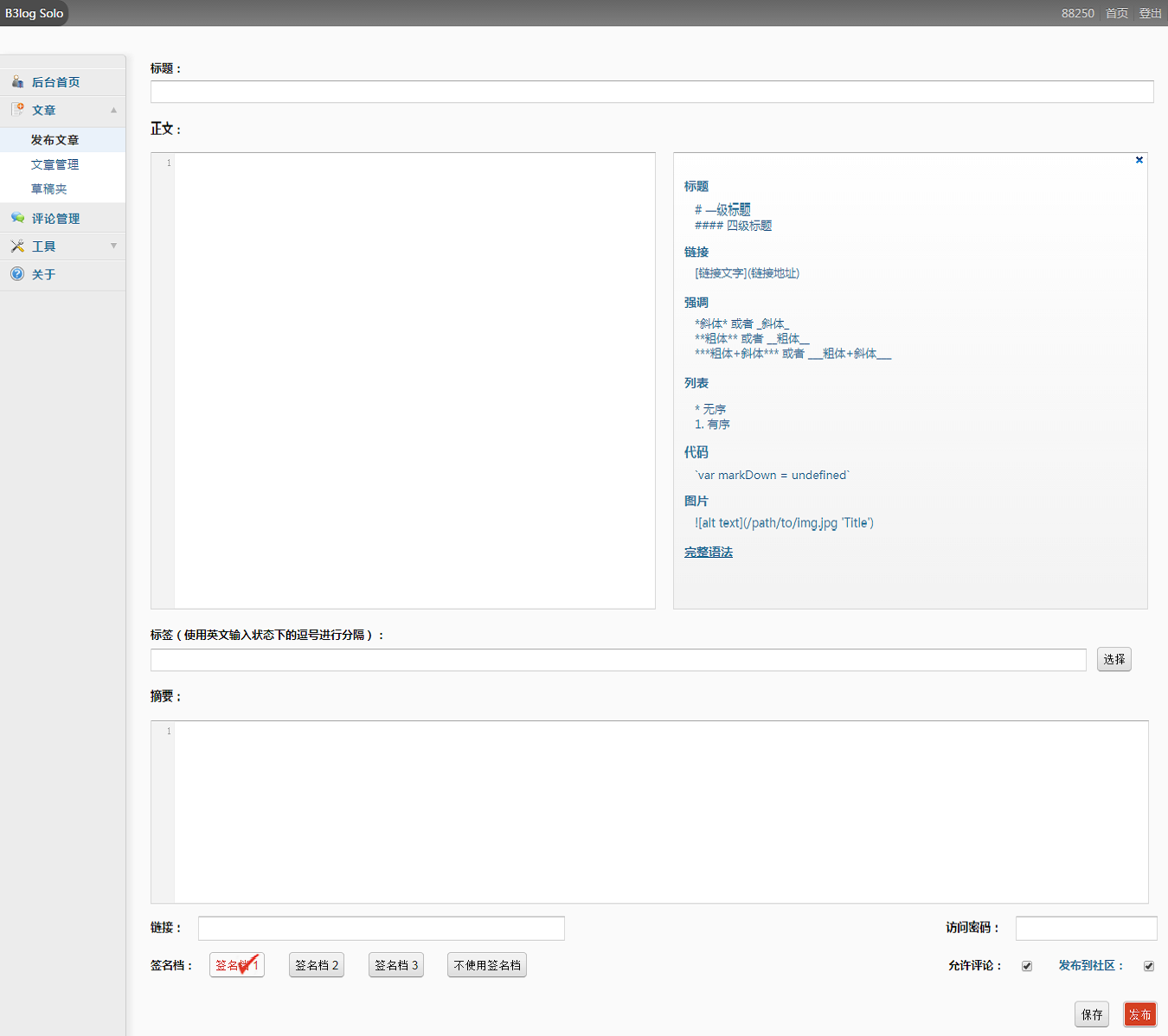Click the 评论管理 comments bubble icon
Viewport: 1168px width, 1036px height.
click(x=17, y=218)
